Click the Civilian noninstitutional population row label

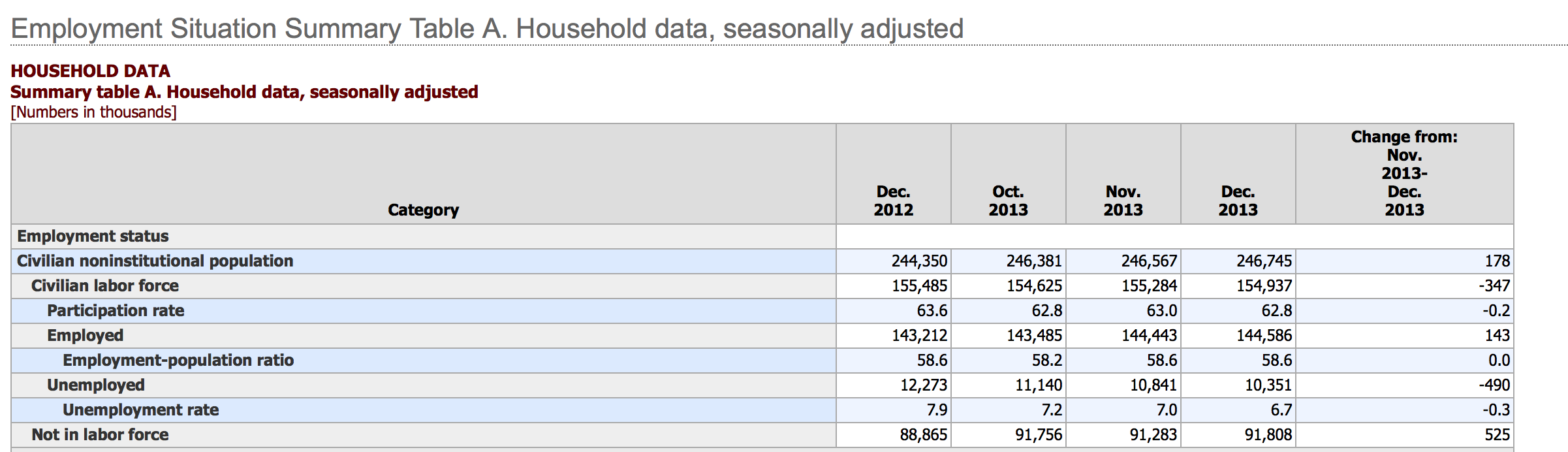(x=155, y=261)
